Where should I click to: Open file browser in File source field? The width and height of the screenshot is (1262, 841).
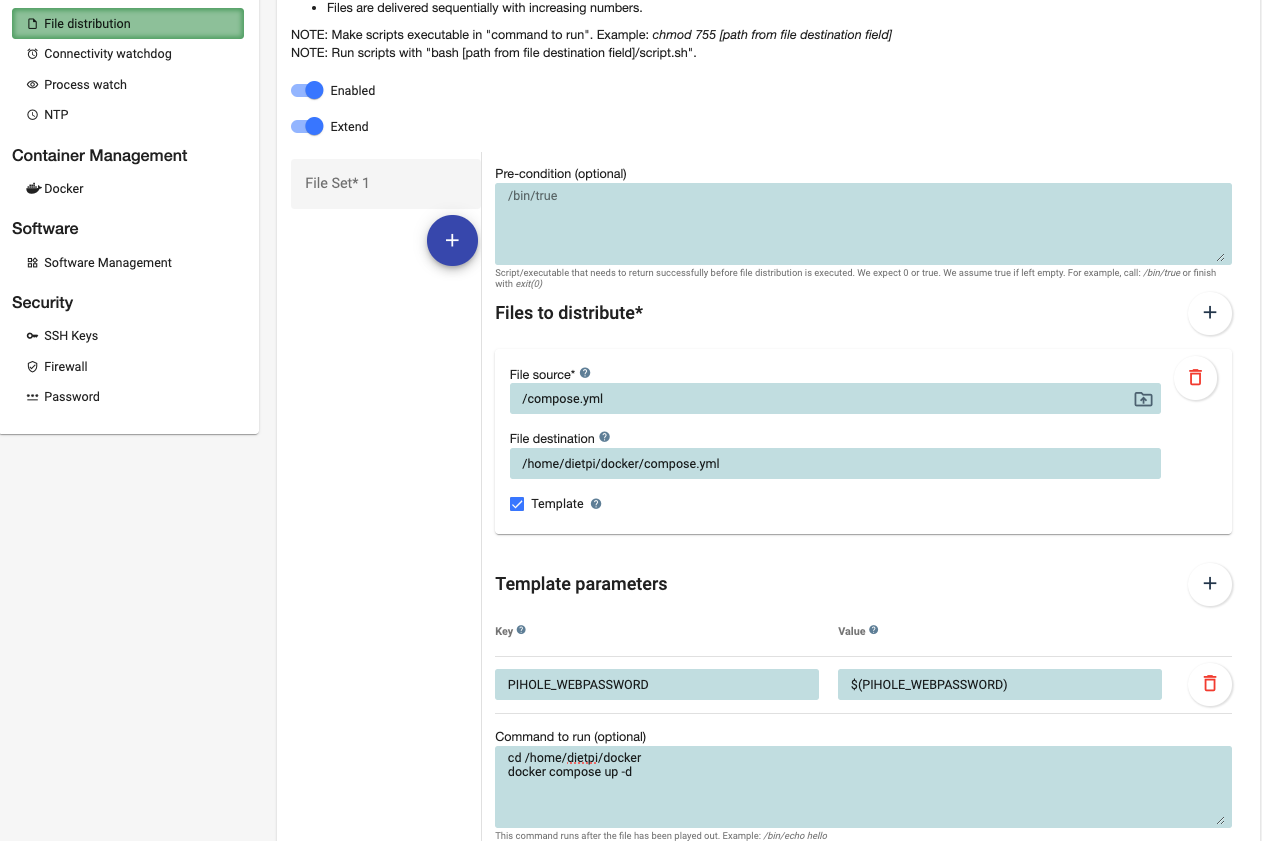click(1143, 399)
